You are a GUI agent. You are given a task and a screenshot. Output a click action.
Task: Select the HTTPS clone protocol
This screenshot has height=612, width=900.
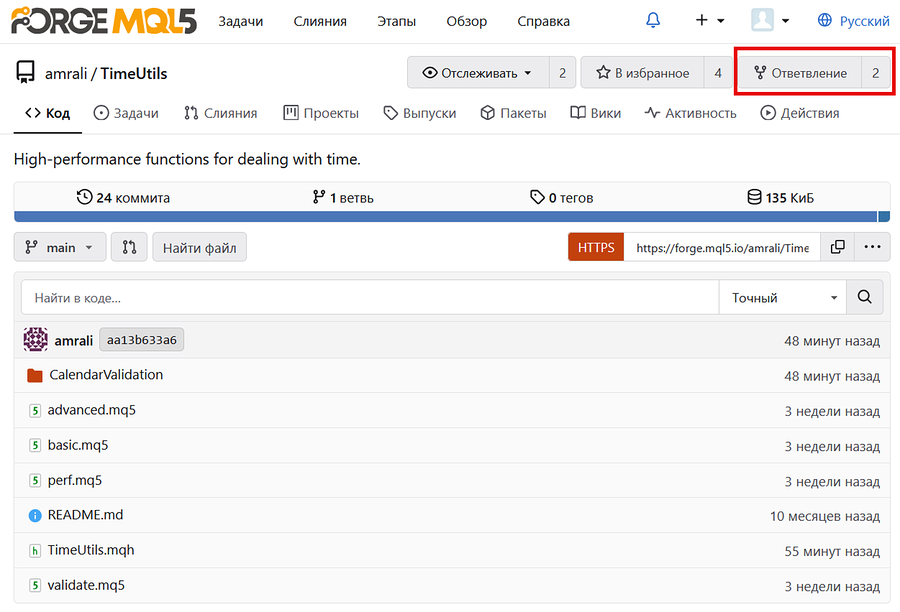pyautogui.click(x=596, y=247)
